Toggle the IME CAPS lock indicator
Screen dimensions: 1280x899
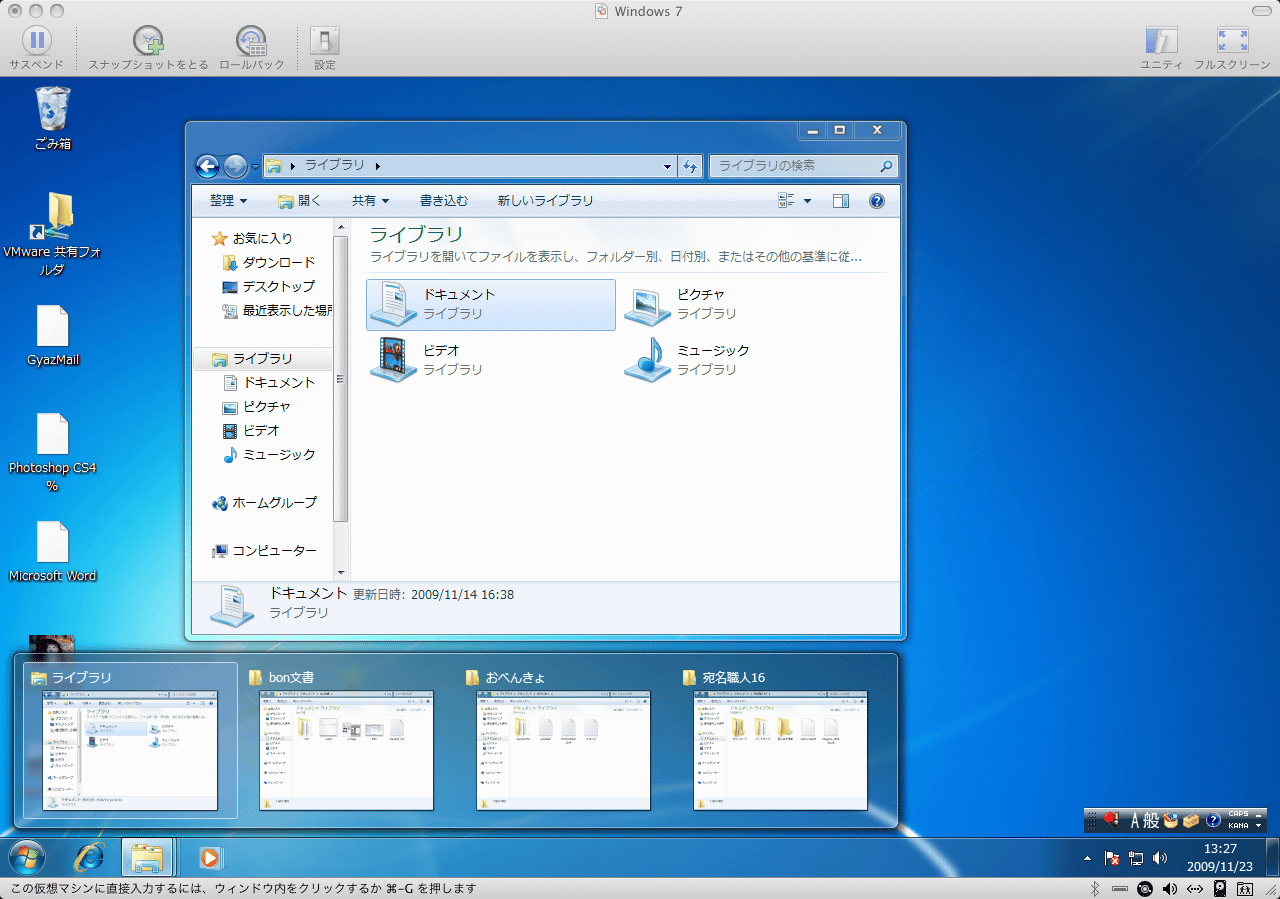tap(1238, 815)
